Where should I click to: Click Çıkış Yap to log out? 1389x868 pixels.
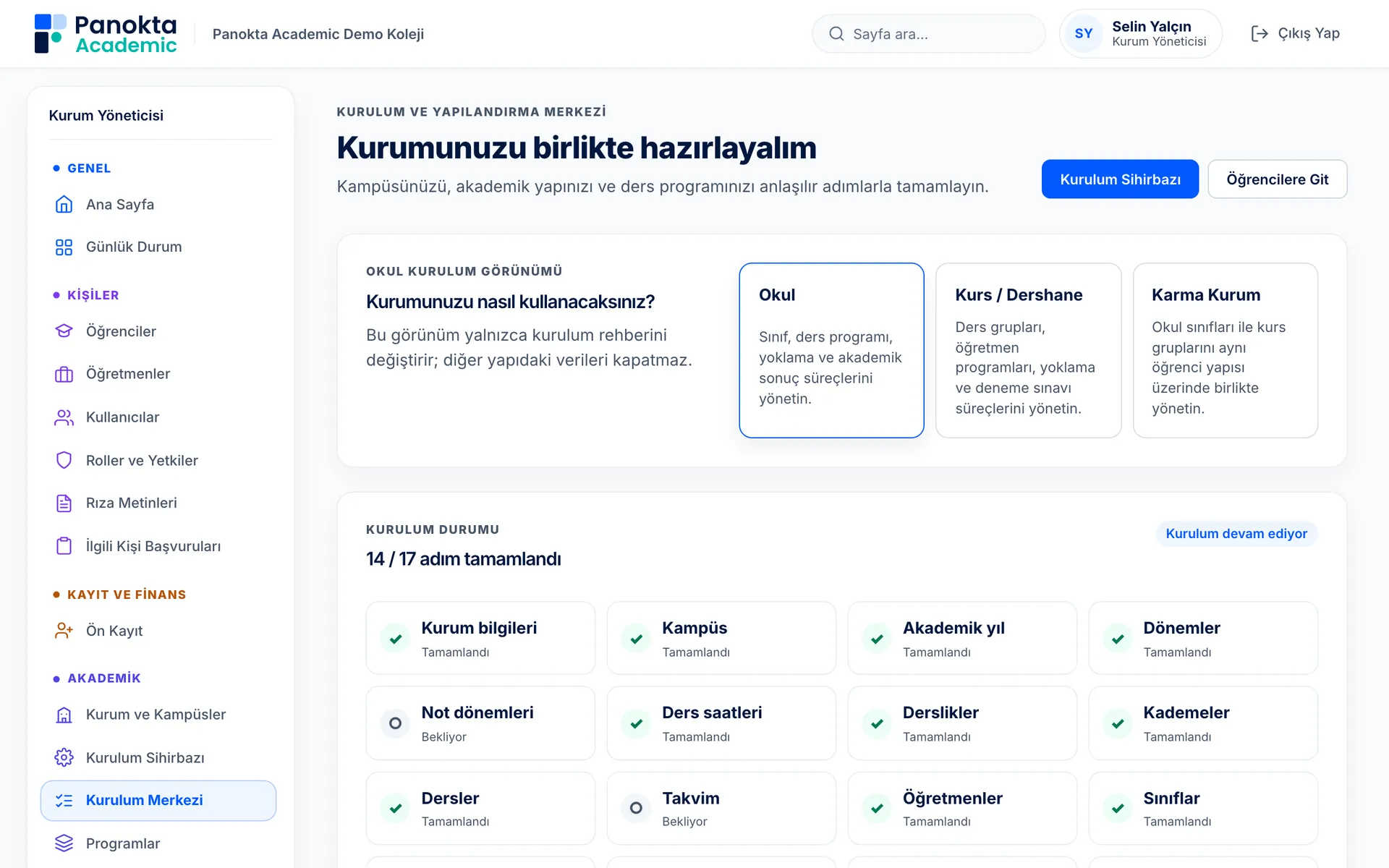1296,34
